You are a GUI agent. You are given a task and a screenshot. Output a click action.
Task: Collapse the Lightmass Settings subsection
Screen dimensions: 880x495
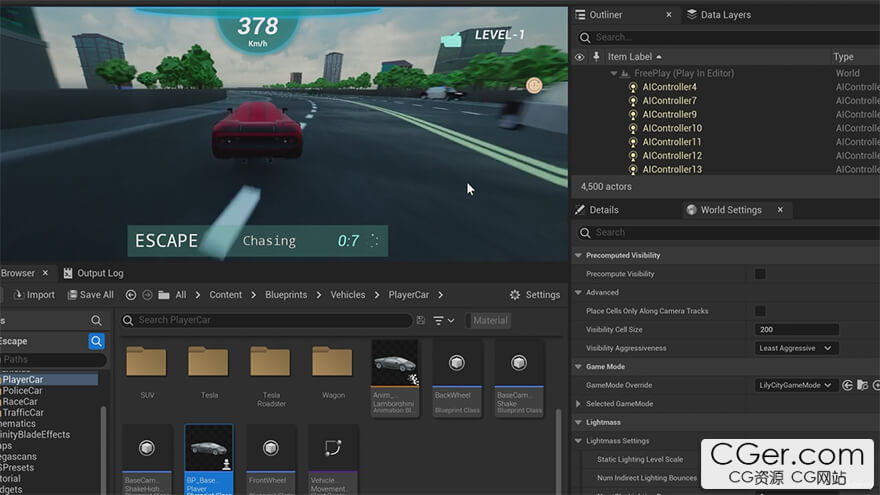click(578, 441)
